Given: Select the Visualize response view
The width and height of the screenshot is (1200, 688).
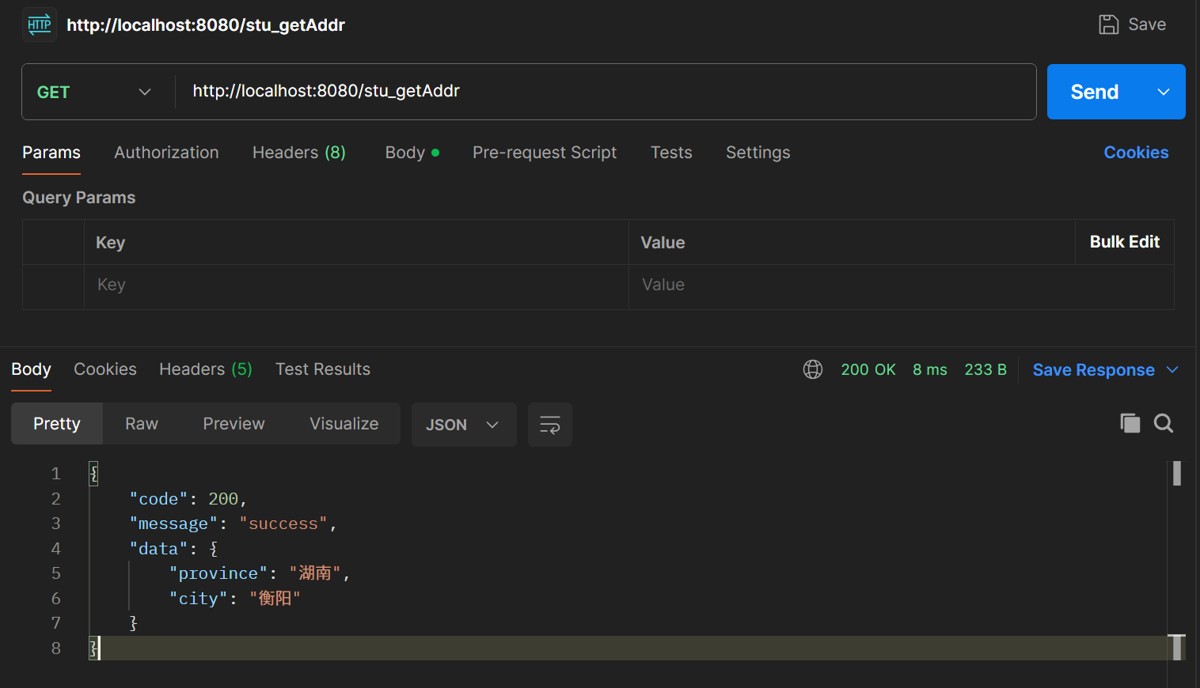Looking at the screenshot, I should pos(344,424).
